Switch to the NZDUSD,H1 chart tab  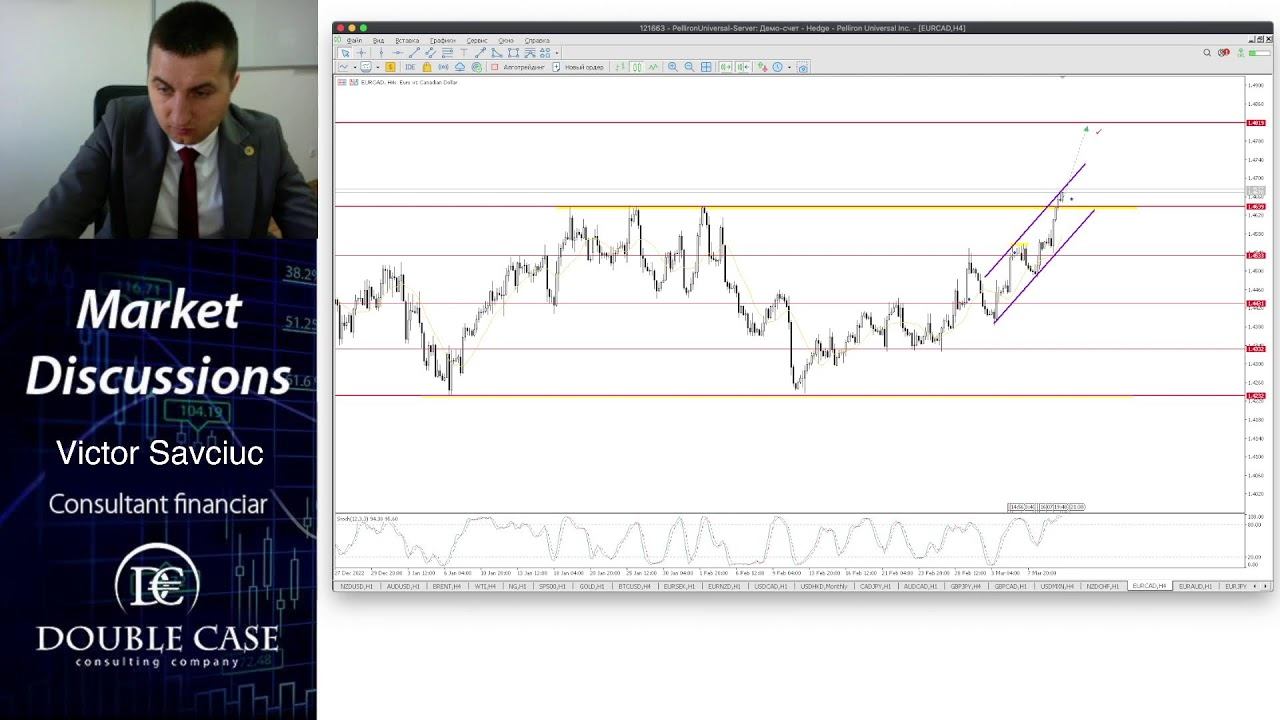356,586
